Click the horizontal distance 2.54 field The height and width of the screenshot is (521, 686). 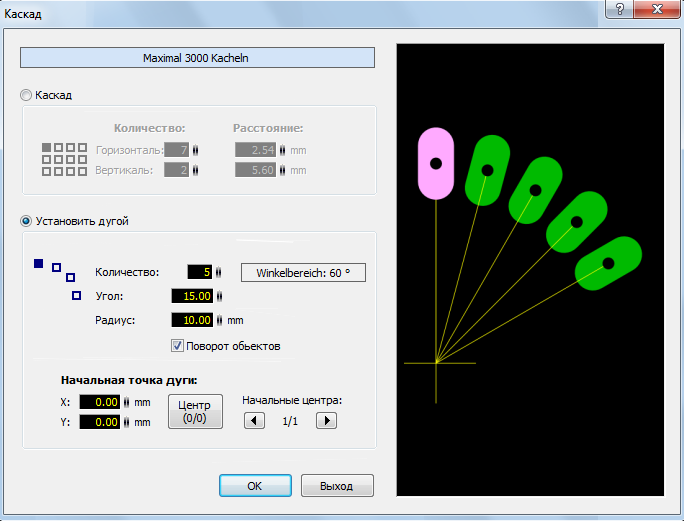[x=256, y=150]
